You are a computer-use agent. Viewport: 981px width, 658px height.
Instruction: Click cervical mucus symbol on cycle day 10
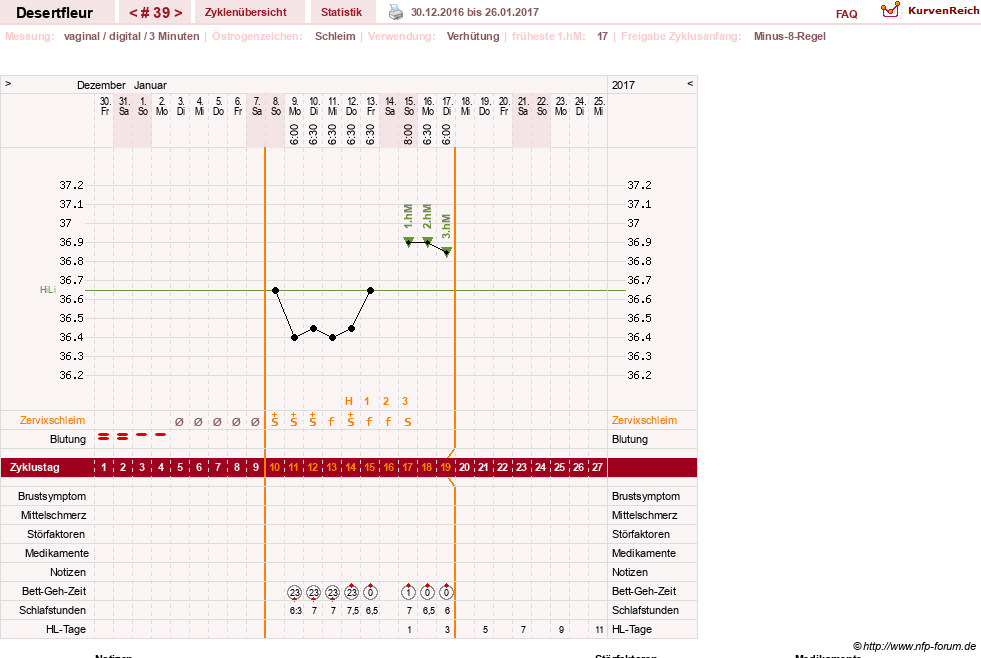(x=275, y=420)
